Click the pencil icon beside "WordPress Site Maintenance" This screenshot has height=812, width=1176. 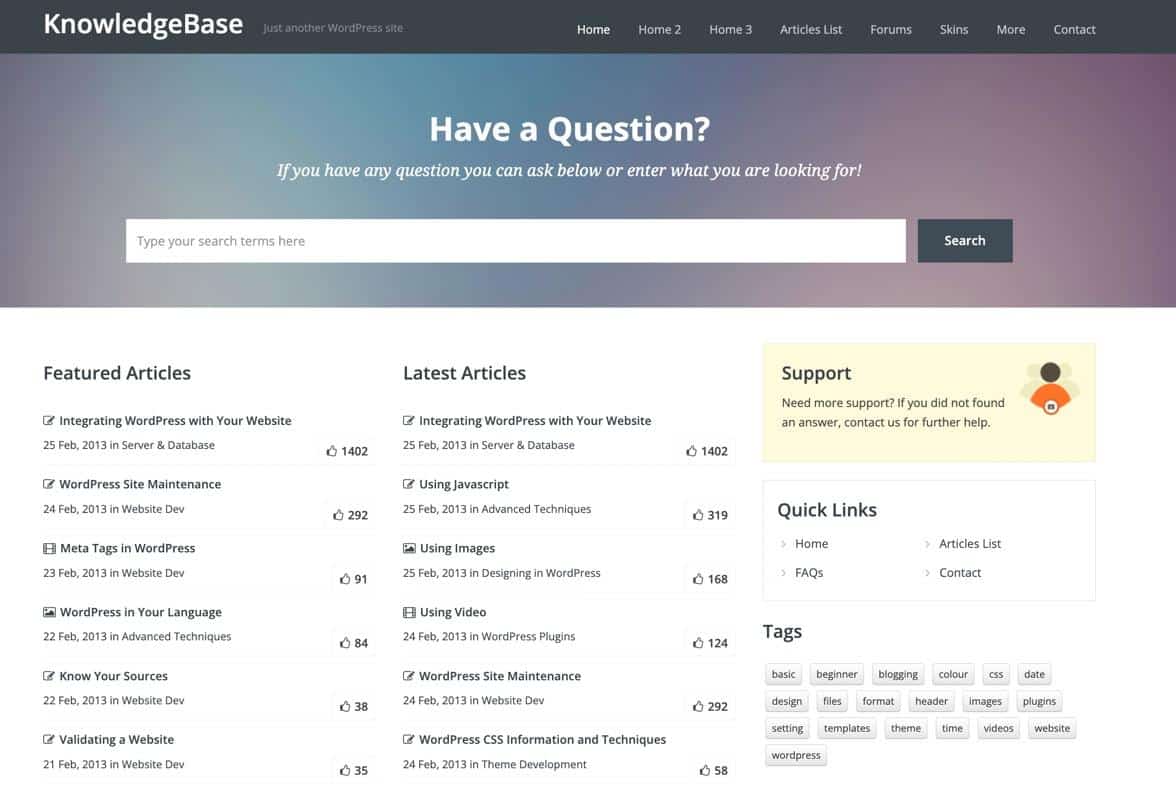pos(48,484)
